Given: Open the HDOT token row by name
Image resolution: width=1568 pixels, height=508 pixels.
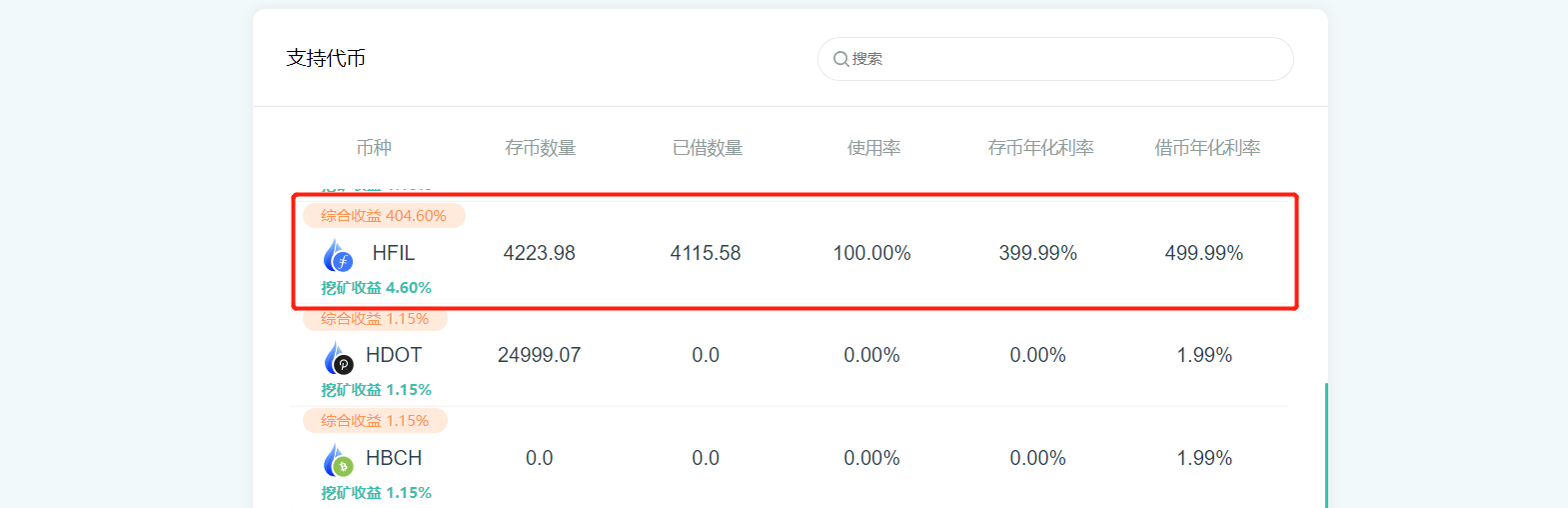Looking at the screenshot, I should tap(394, 356).
